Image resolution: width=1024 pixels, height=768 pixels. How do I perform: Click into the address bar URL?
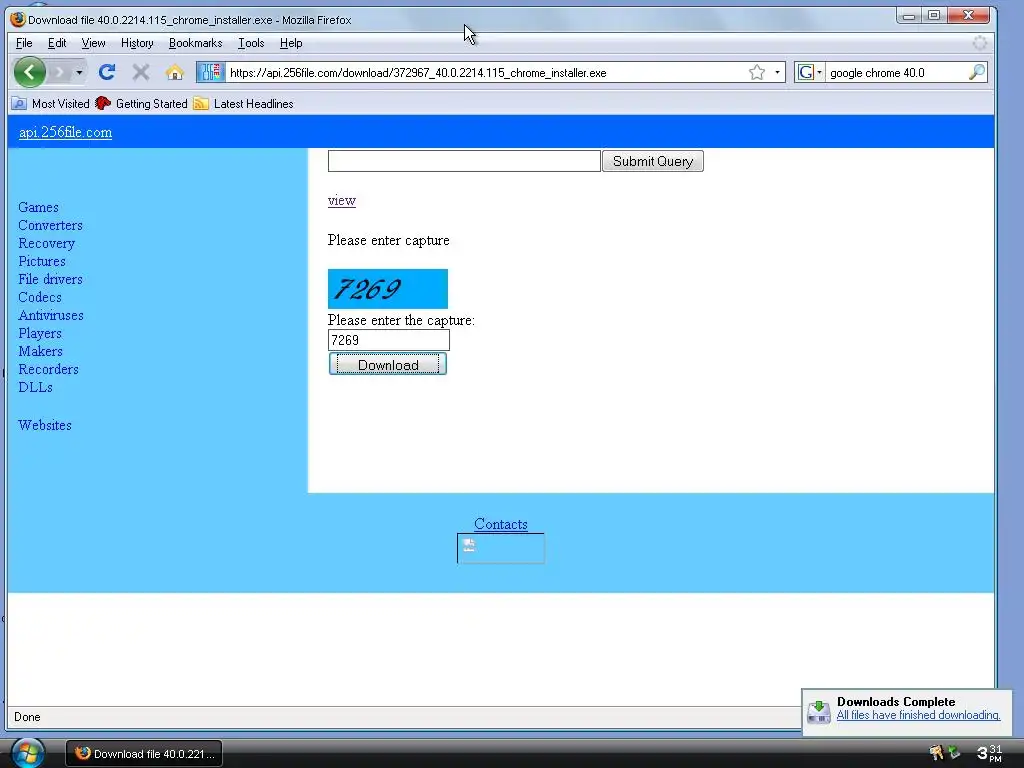click(486, 72)
